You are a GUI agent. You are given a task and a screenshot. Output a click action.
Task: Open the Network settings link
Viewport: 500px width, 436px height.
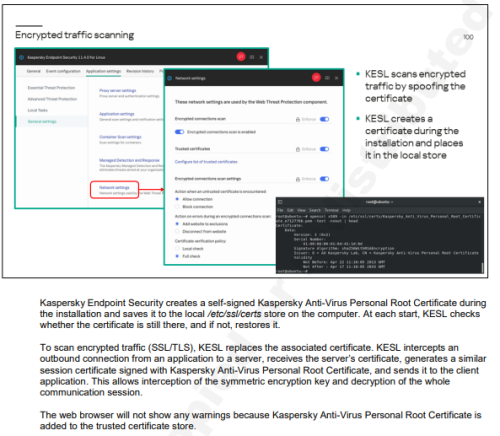pos(114,188)
